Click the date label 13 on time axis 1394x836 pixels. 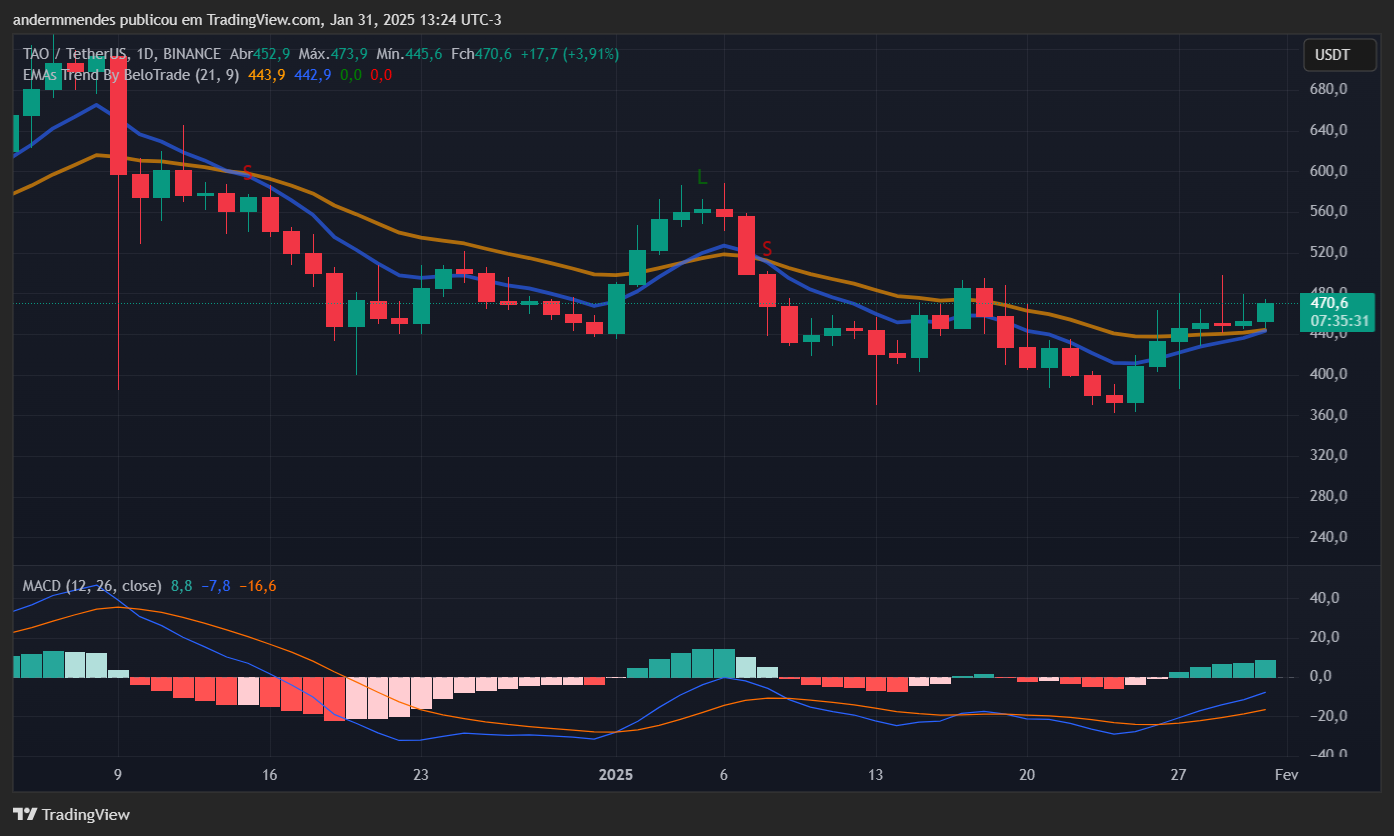pyautogui.click(x=876, y=775)
